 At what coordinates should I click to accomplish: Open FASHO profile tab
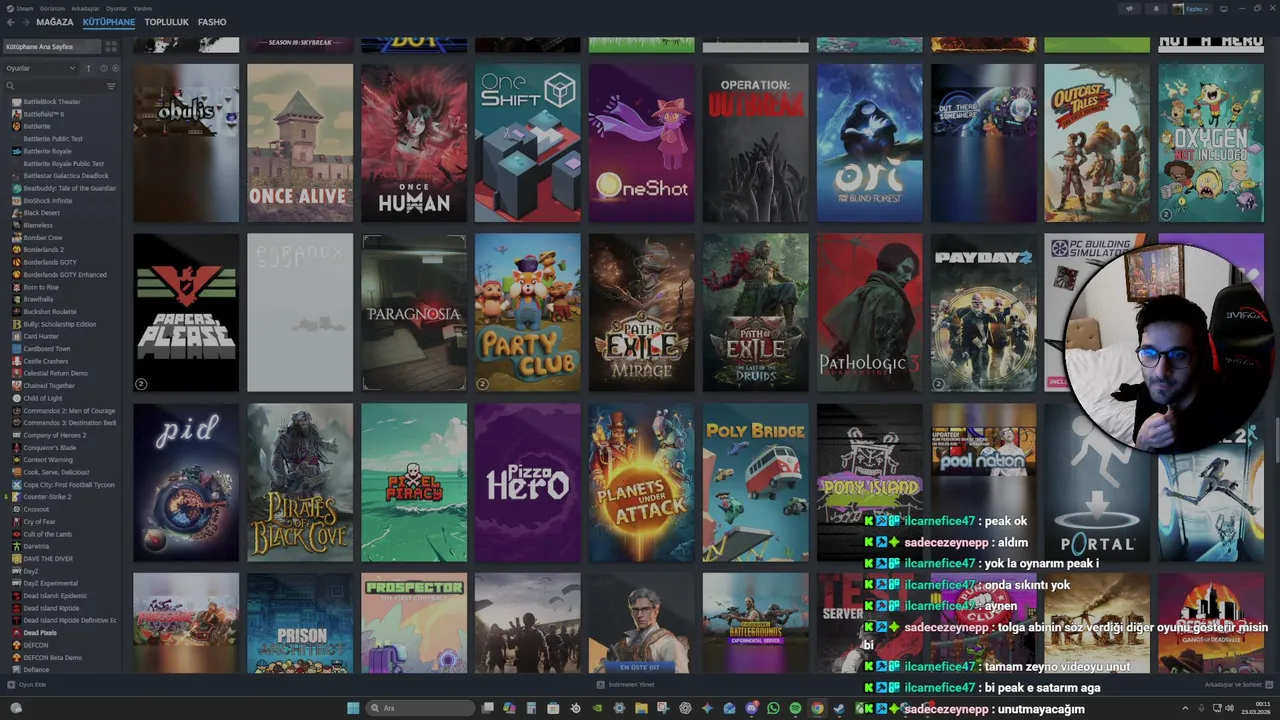(x=212, y=22)
